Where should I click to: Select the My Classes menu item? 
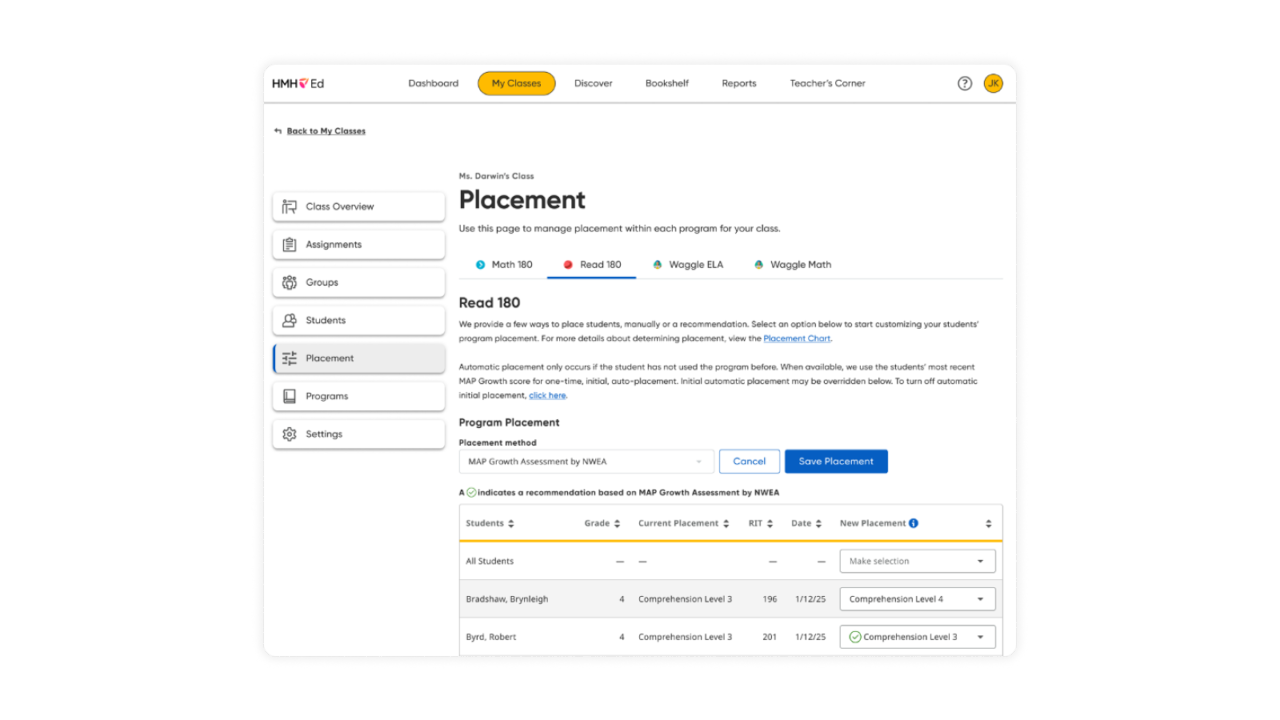516,84
